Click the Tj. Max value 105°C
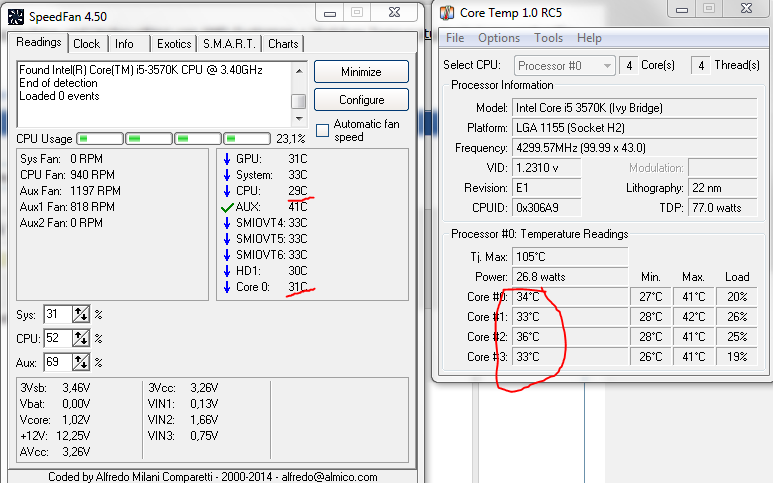 pyautogui.click(x=570, y=257)
